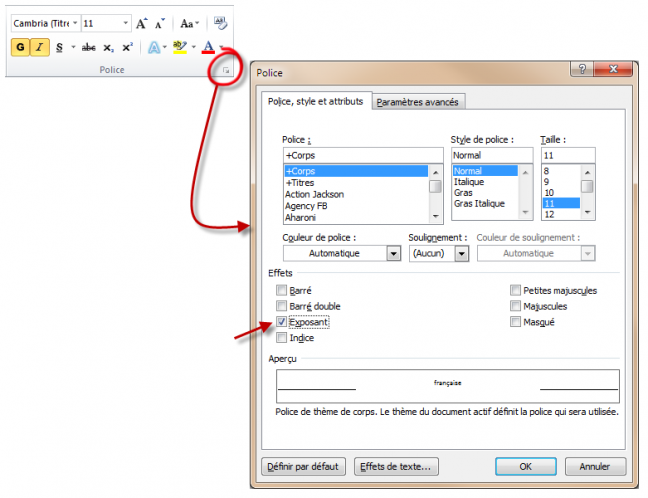Toggle italic formatting in the ribbon
The width and height of the screenshot is (648, 498).
tap(40, 47)
